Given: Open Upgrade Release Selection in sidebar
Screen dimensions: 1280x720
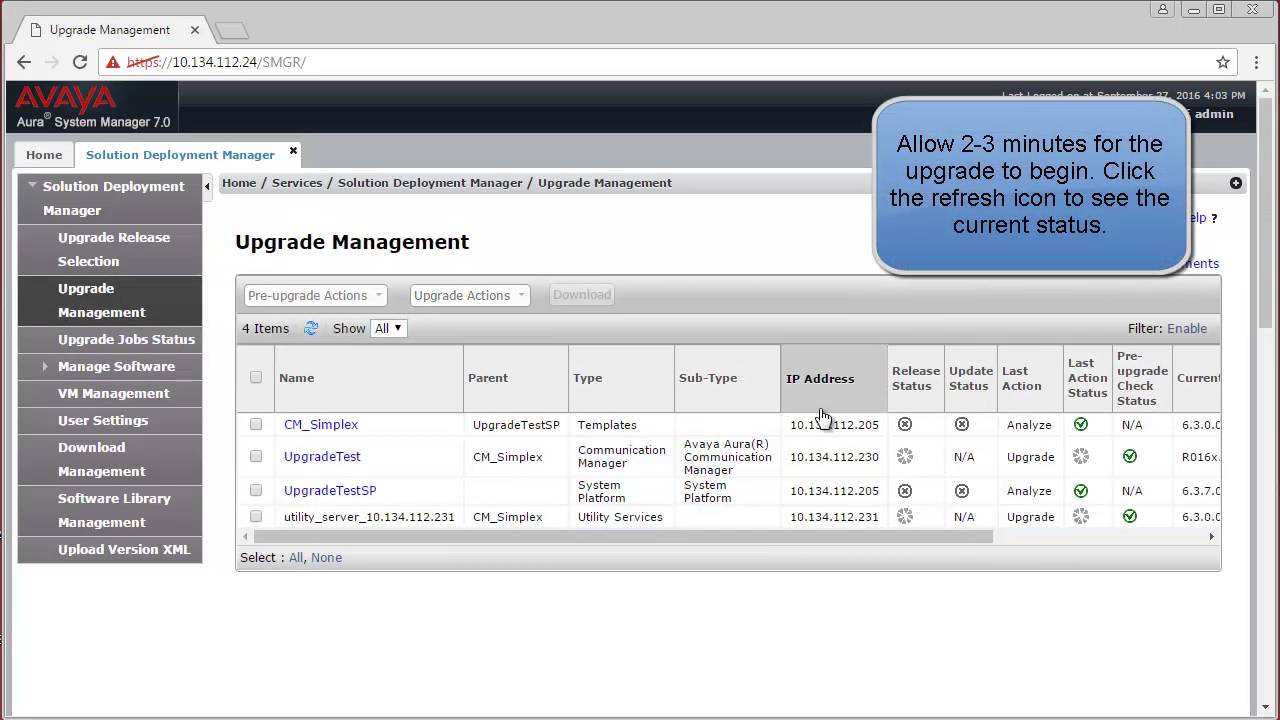Looking at the screenshot, I should [x=110, y=249].
